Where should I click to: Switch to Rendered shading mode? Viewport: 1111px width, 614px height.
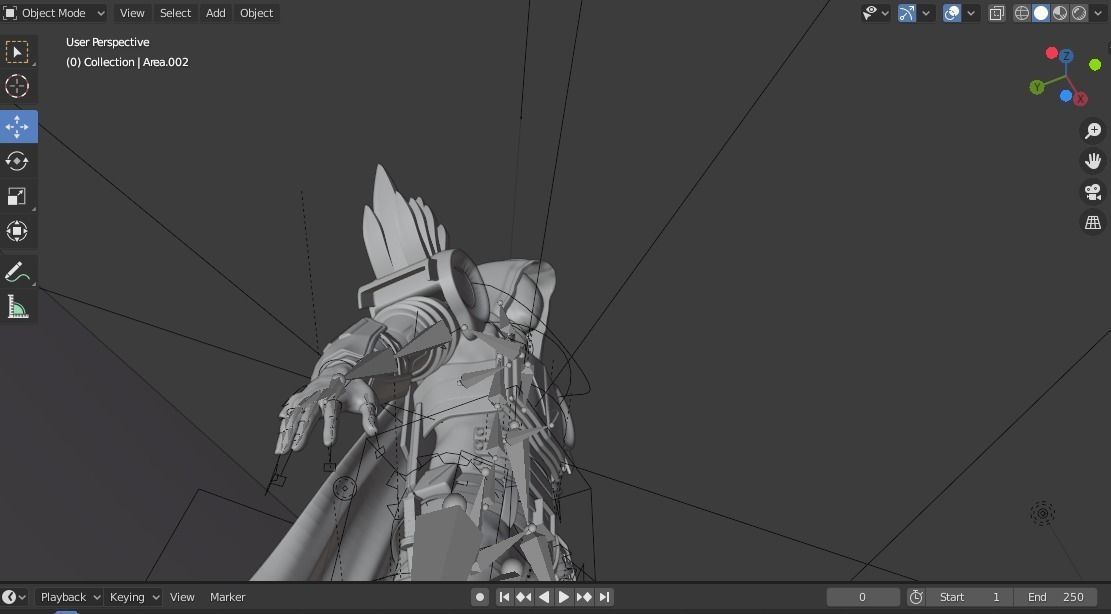(x=1079, y=13)
